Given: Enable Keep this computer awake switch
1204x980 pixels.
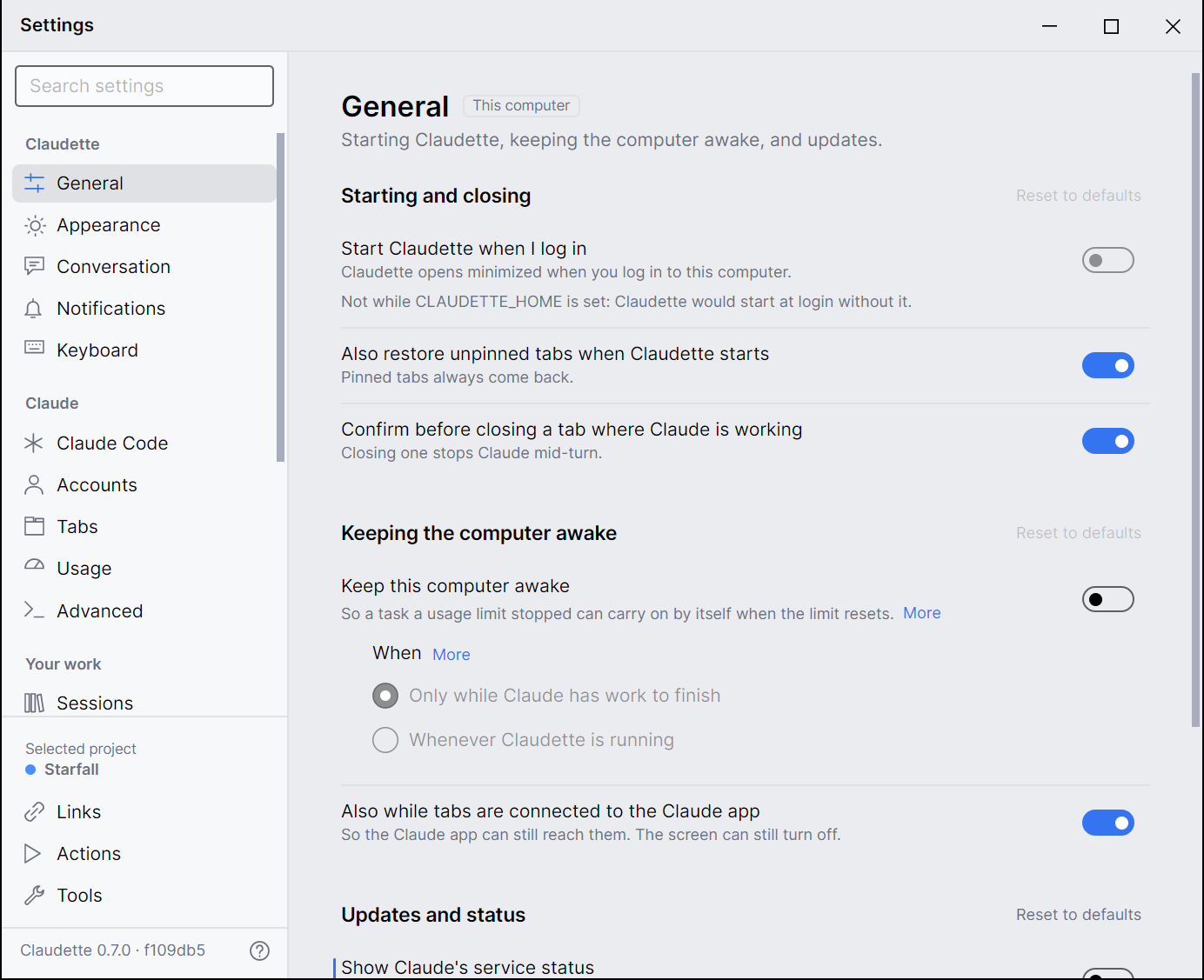Looking at the screenshot, I should [1107, 599].
